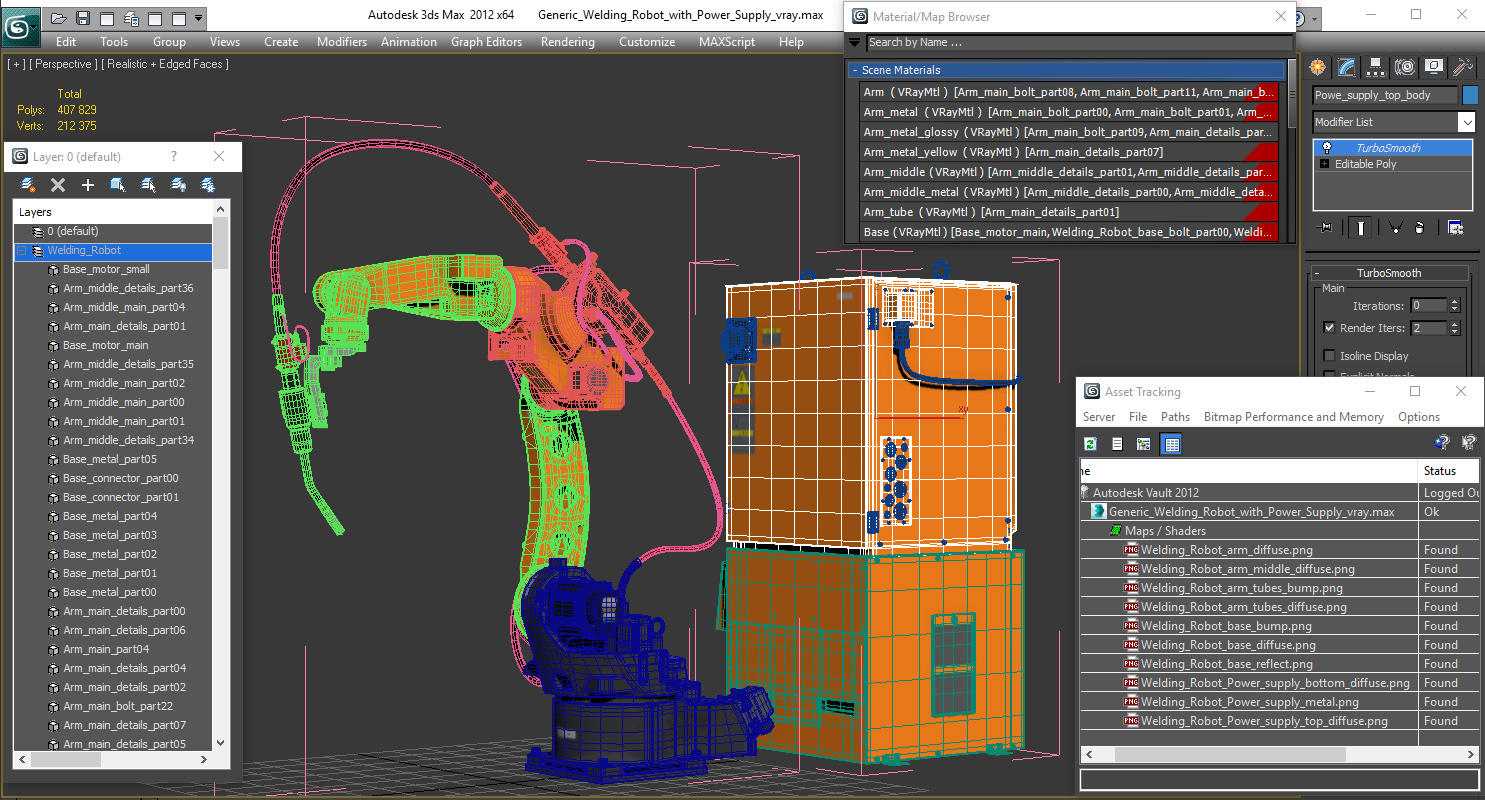Click Hide/Unhide All Layers icon

(178, 185)
